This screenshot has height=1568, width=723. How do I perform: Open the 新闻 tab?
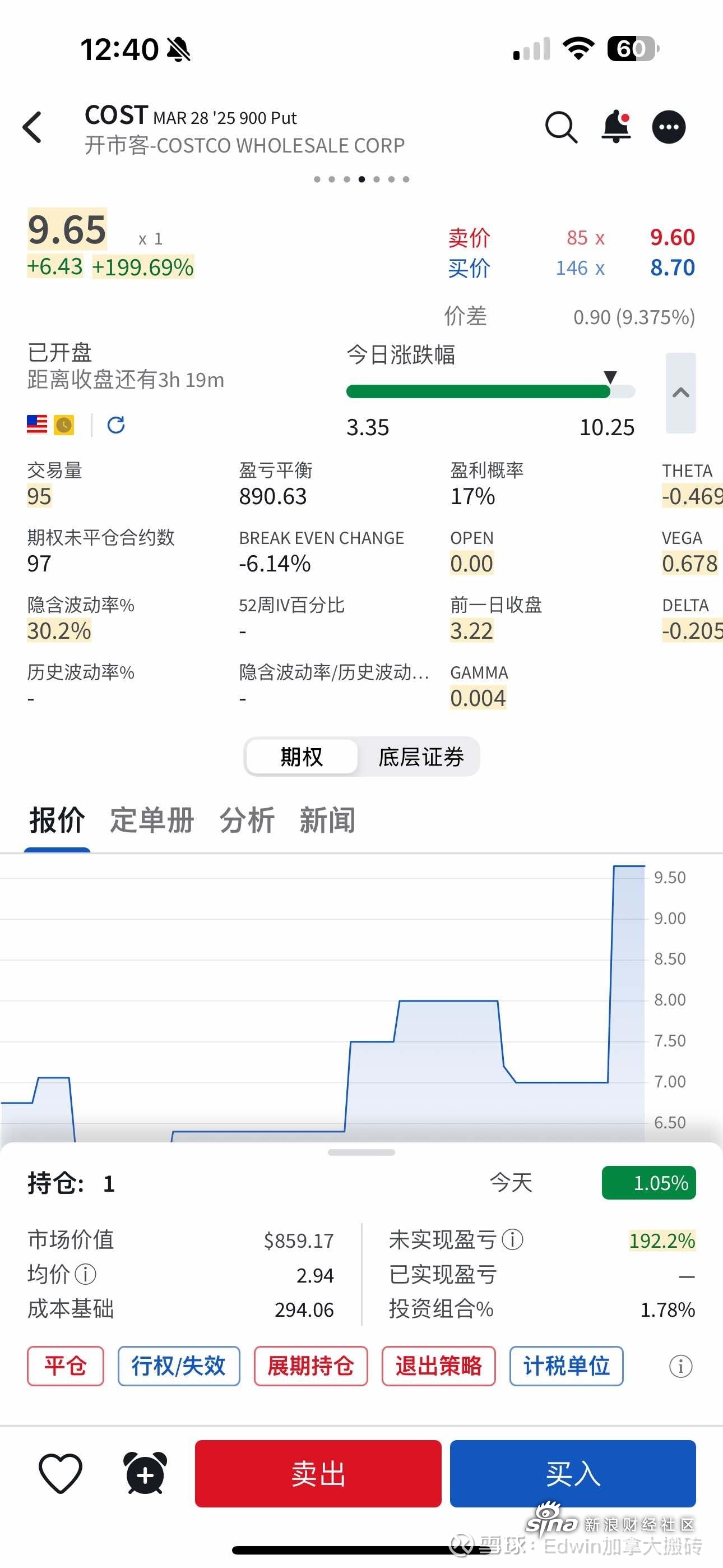(327, 820)
